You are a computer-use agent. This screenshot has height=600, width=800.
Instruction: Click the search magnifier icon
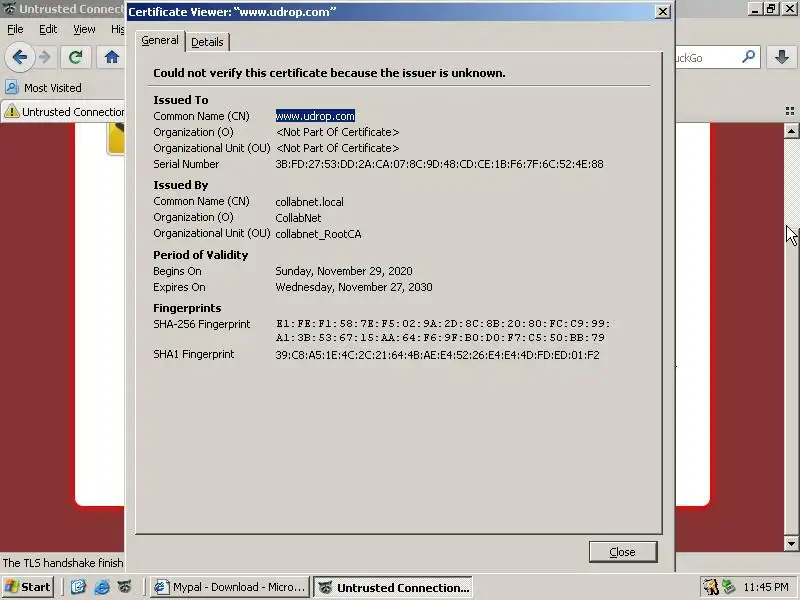pyautogui.click(x=748, y=57)
